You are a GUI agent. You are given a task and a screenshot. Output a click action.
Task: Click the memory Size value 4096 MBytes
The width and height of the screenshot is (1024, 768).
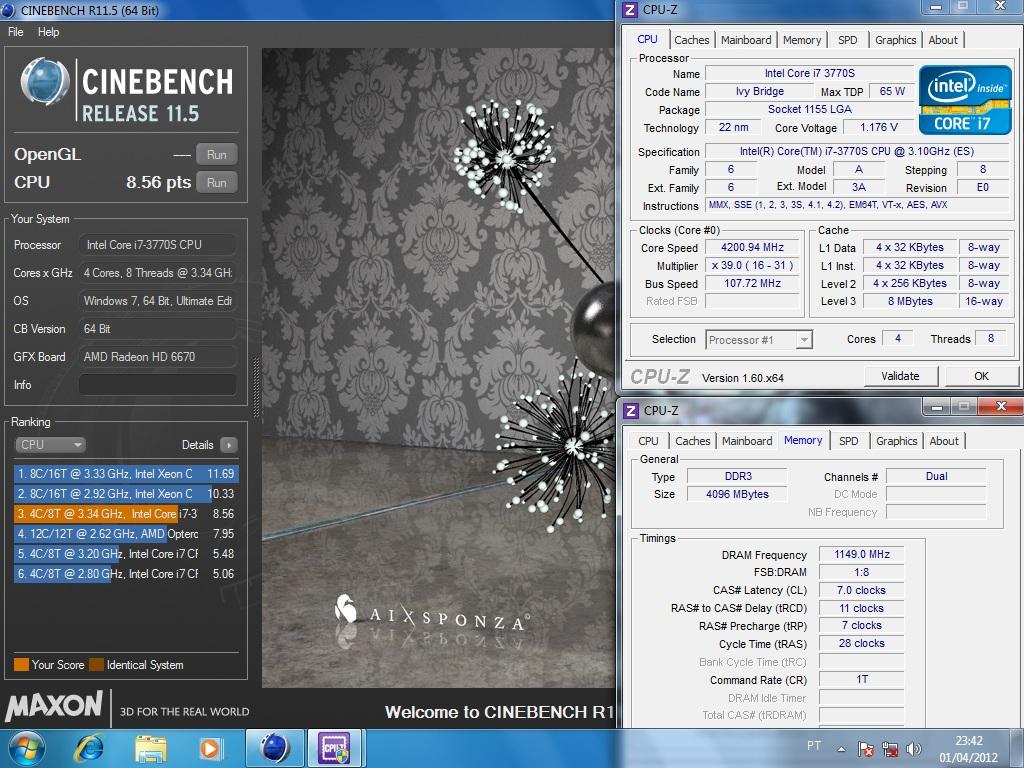pos(737,494)
